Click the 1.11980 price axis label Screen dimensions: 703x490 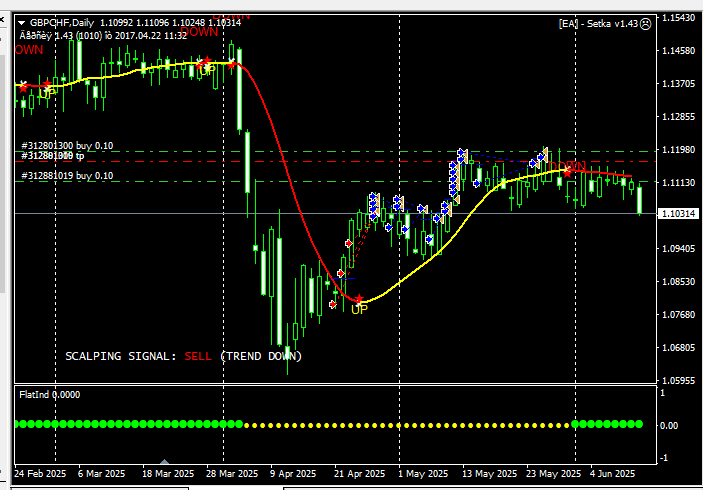tap(679, 150)
